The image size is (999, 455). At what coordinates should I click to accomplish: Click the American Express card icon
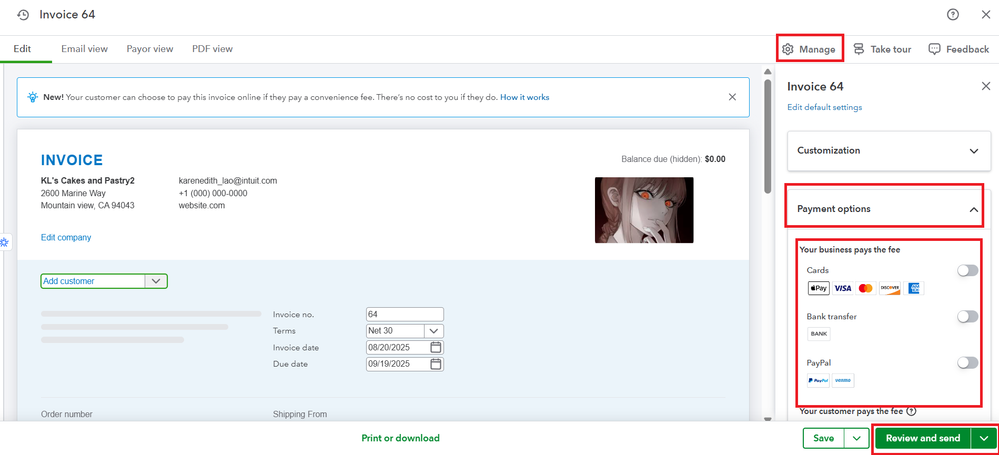913,288
